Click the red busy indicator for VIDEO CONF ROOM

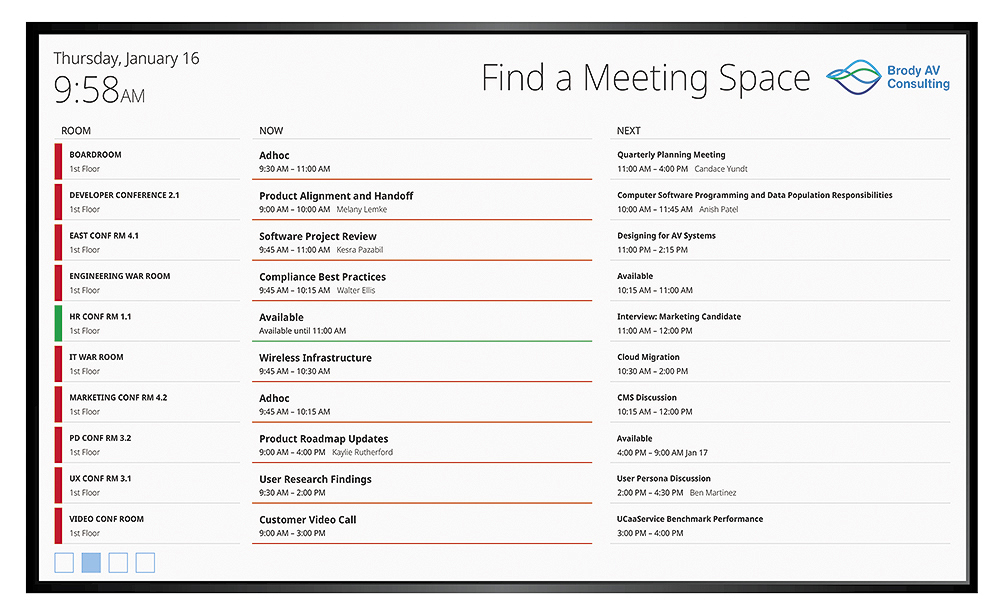coord(58,525)
